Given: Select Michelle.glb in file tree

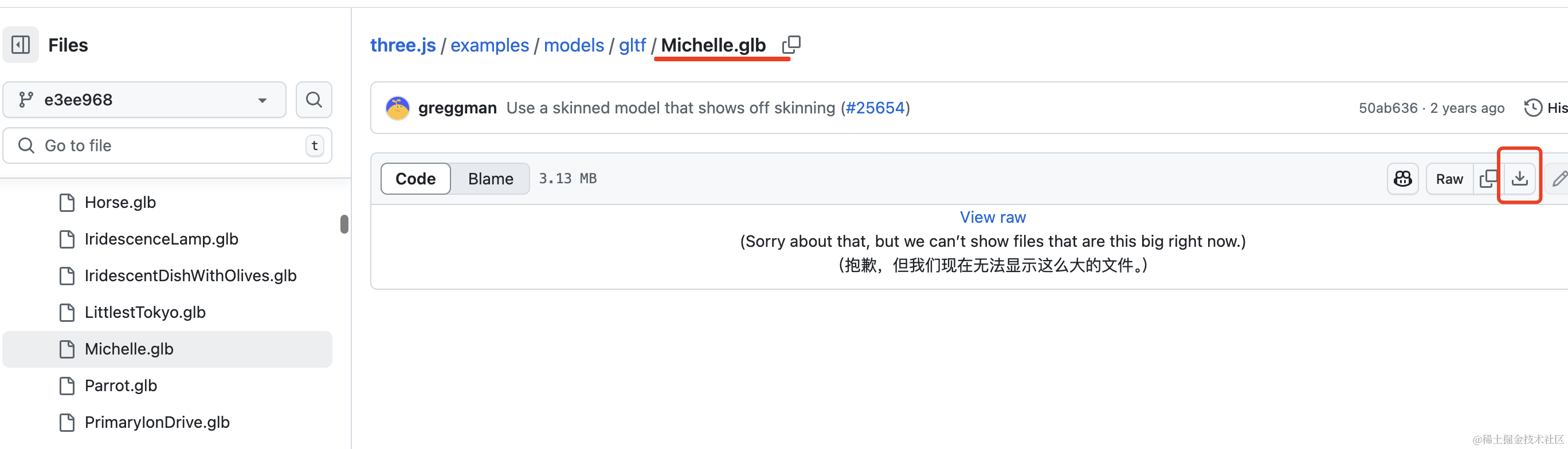Looking at the screenshot, I should 167,349.
